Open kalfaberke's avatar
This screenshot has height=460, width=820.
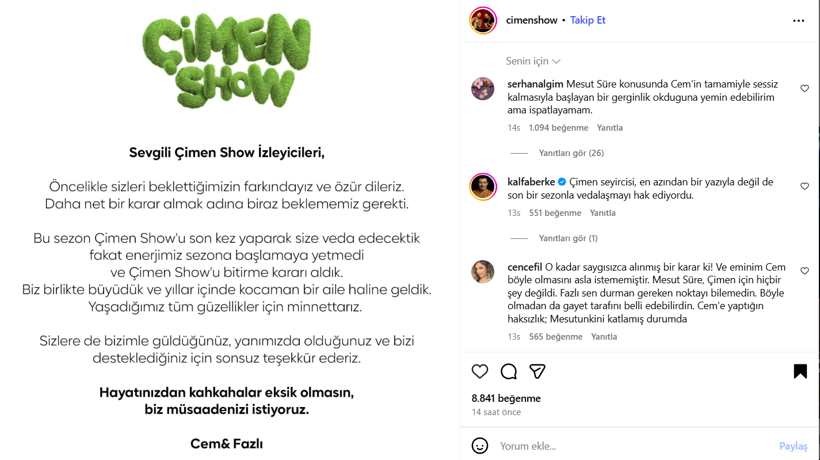[x=483, y=187]
